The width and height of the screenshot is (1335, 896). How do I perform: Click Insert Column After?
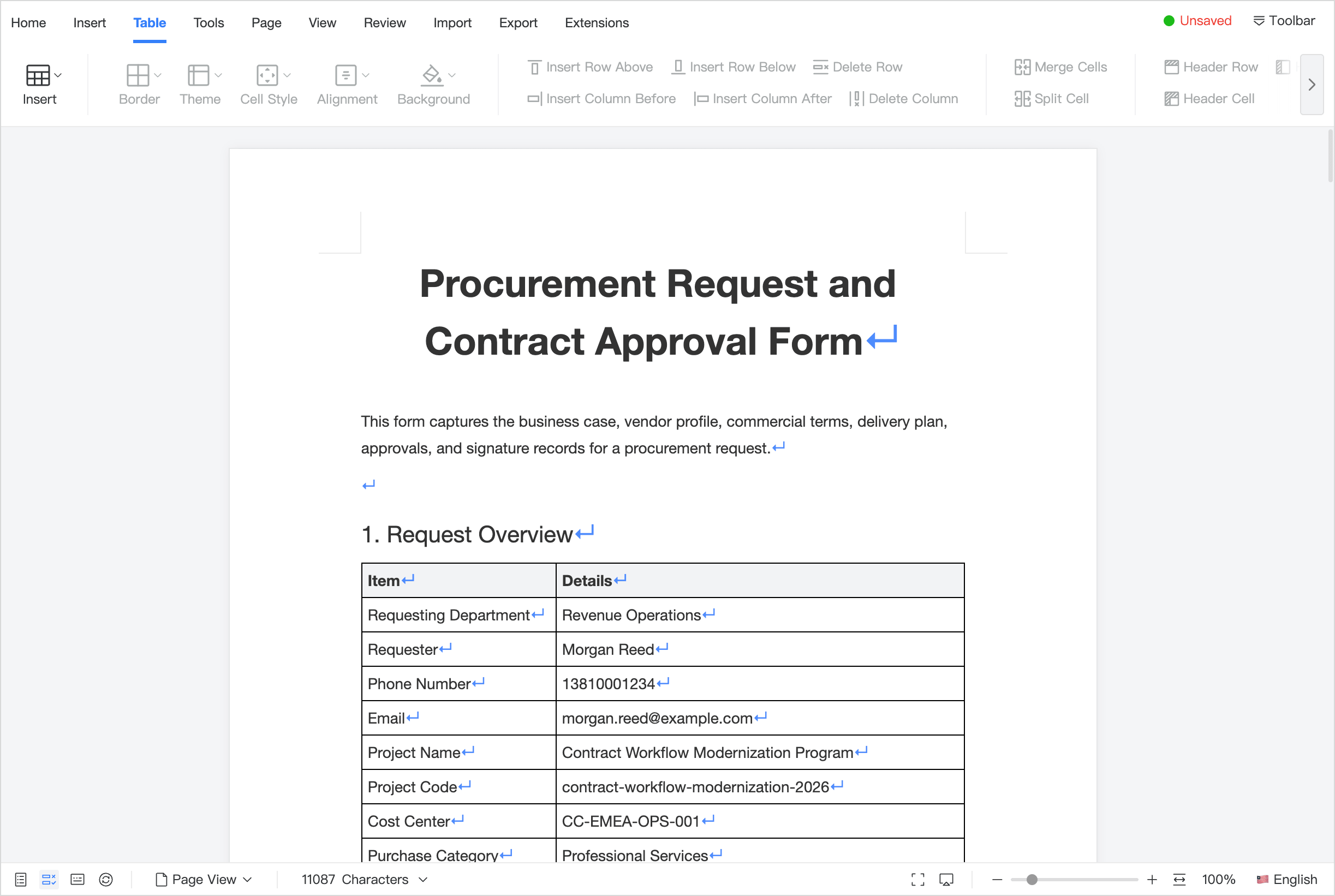[x=763, y=98]
